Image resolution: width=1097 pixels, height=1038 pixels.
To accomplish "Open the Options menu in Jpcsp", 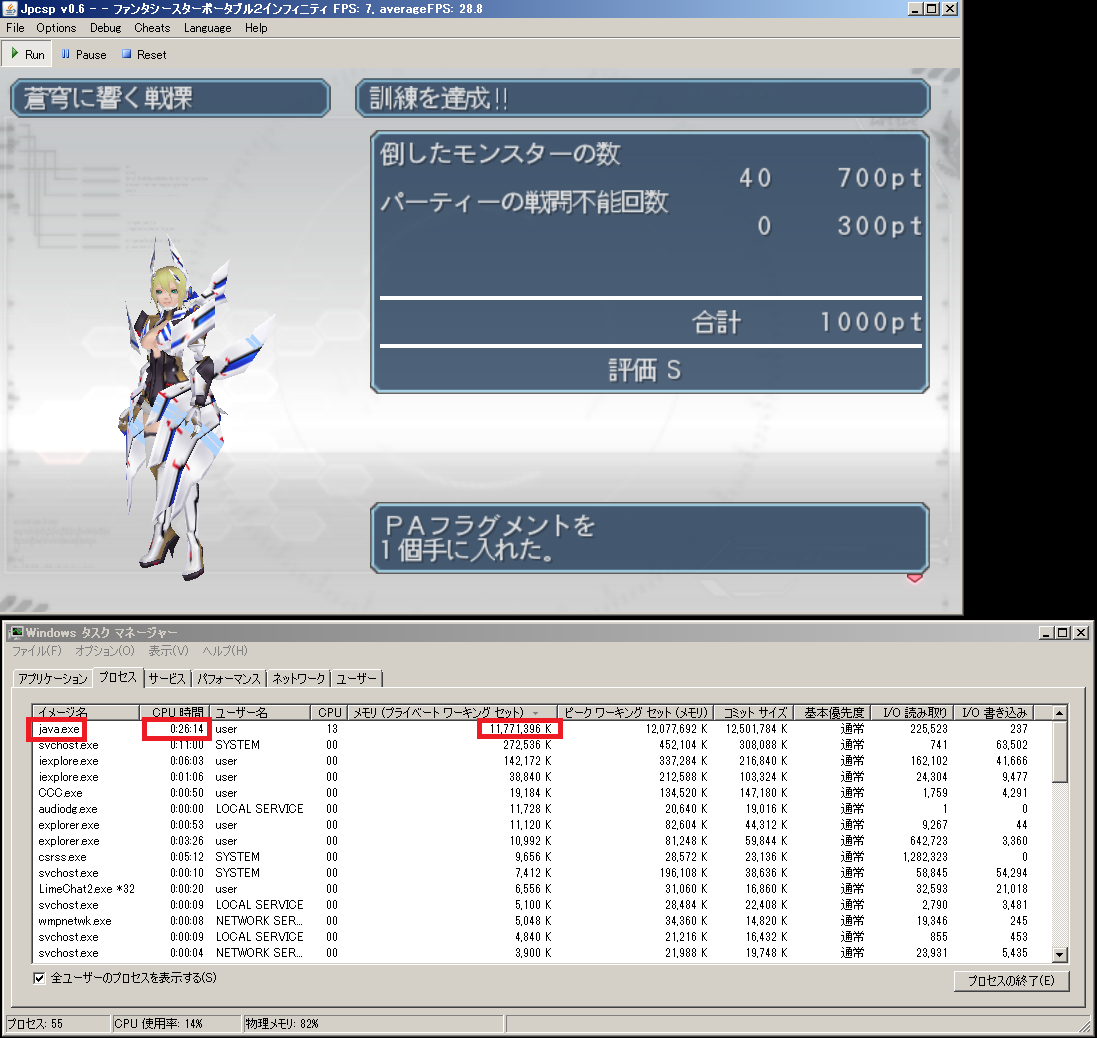I will 56,28.
